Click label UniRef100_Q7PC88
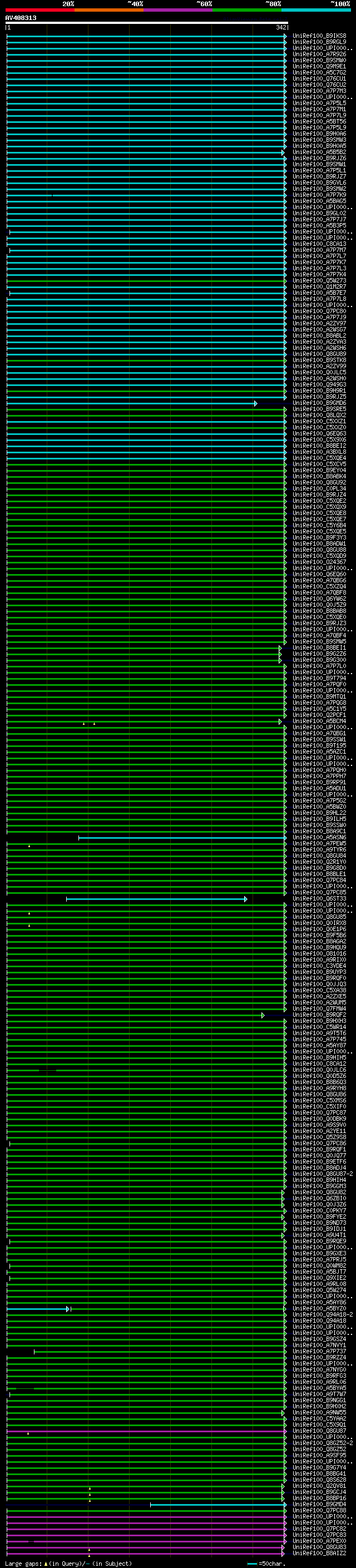 [x=319, y=1511]
